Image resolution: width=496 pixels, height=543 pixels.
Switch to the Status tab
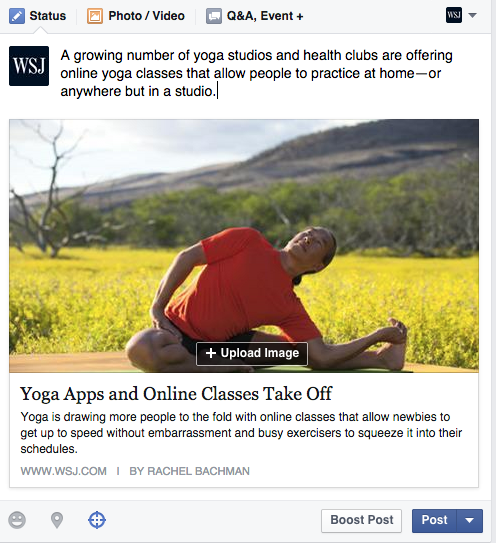(37, 16)
